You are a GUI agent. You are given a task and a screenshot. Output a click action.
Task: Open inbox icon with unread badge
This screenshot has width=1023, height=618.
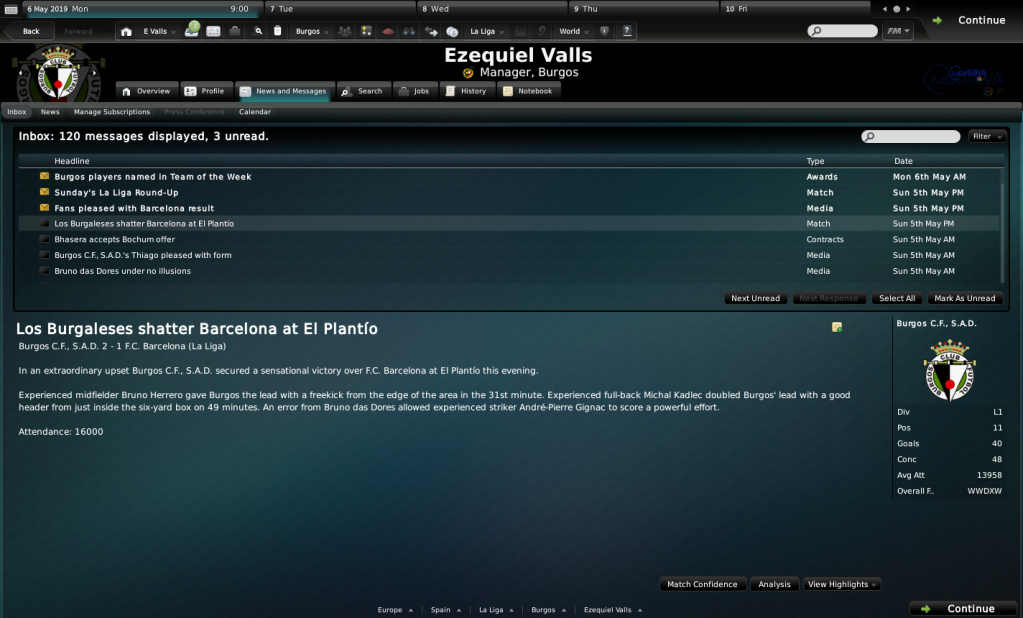191,30
